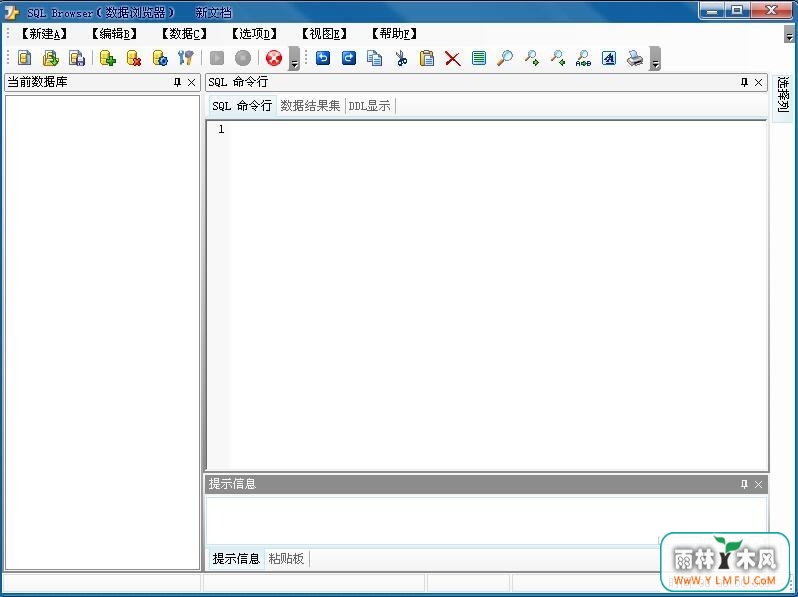Click the new document toolbar icon
Image resolution: width=798 pixels, height=597 pixels.
tap(24, 58)
